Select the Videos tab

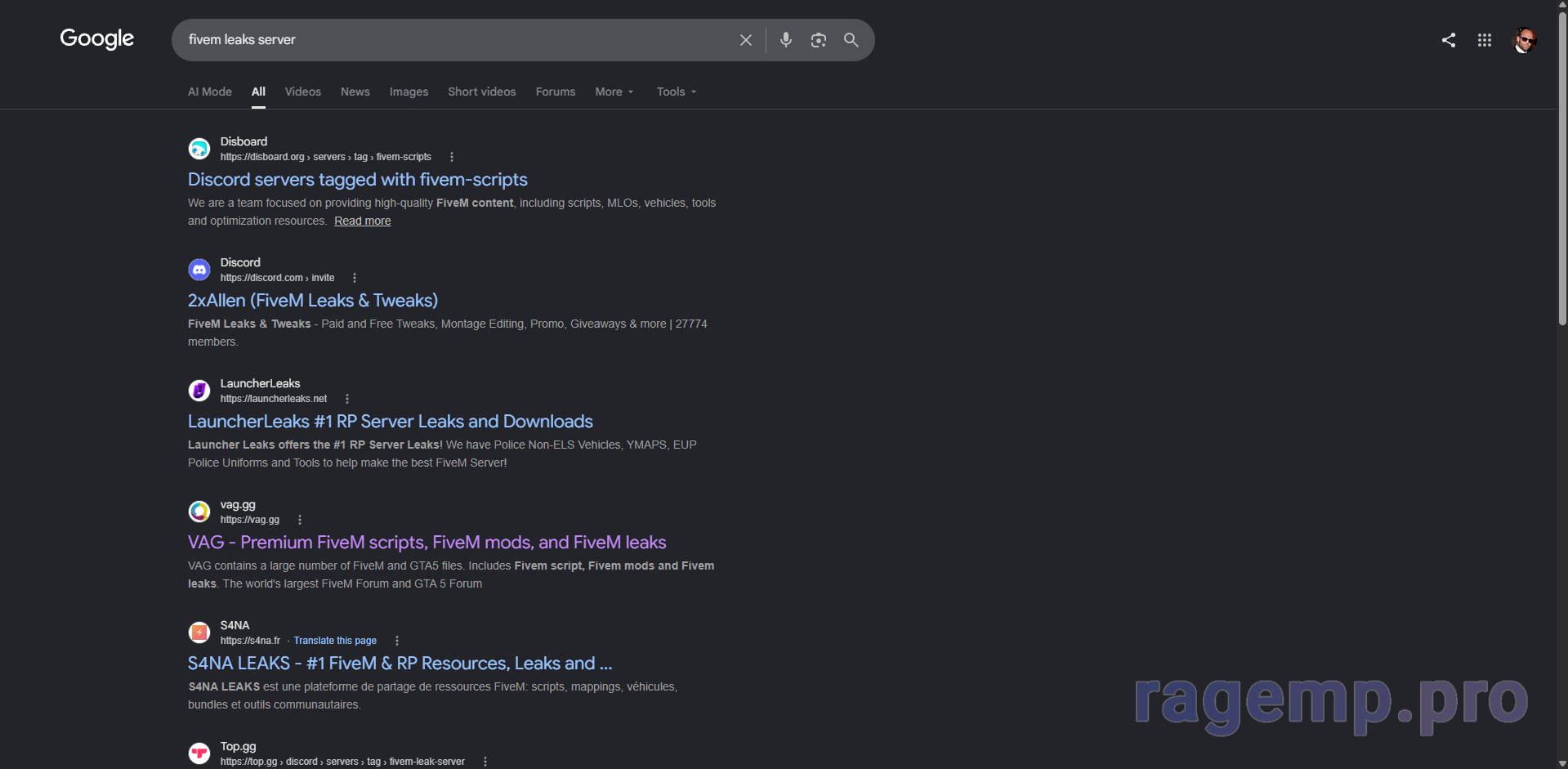(x=303, y=92)
